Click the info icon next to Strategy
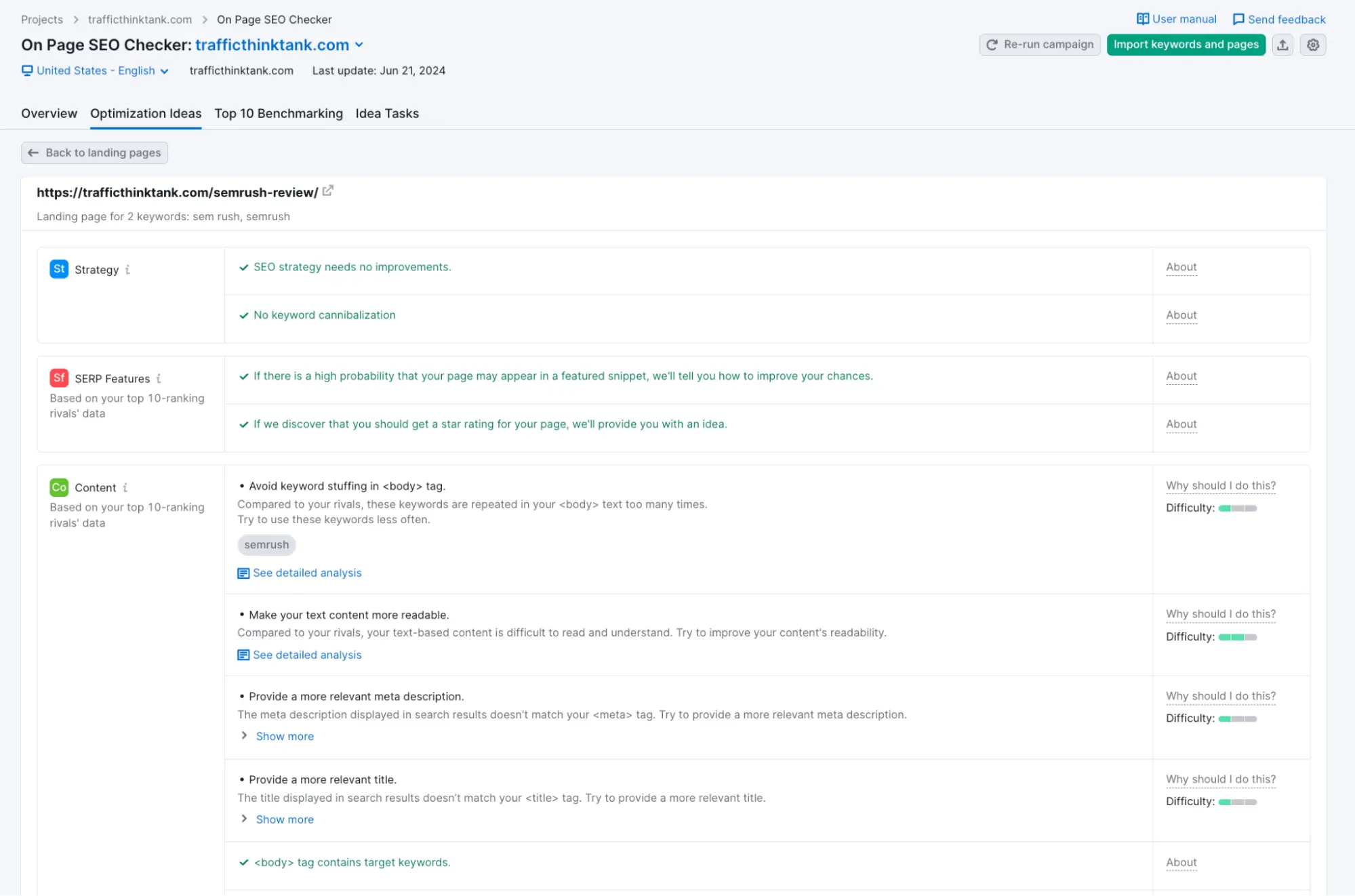 [128, 270]
